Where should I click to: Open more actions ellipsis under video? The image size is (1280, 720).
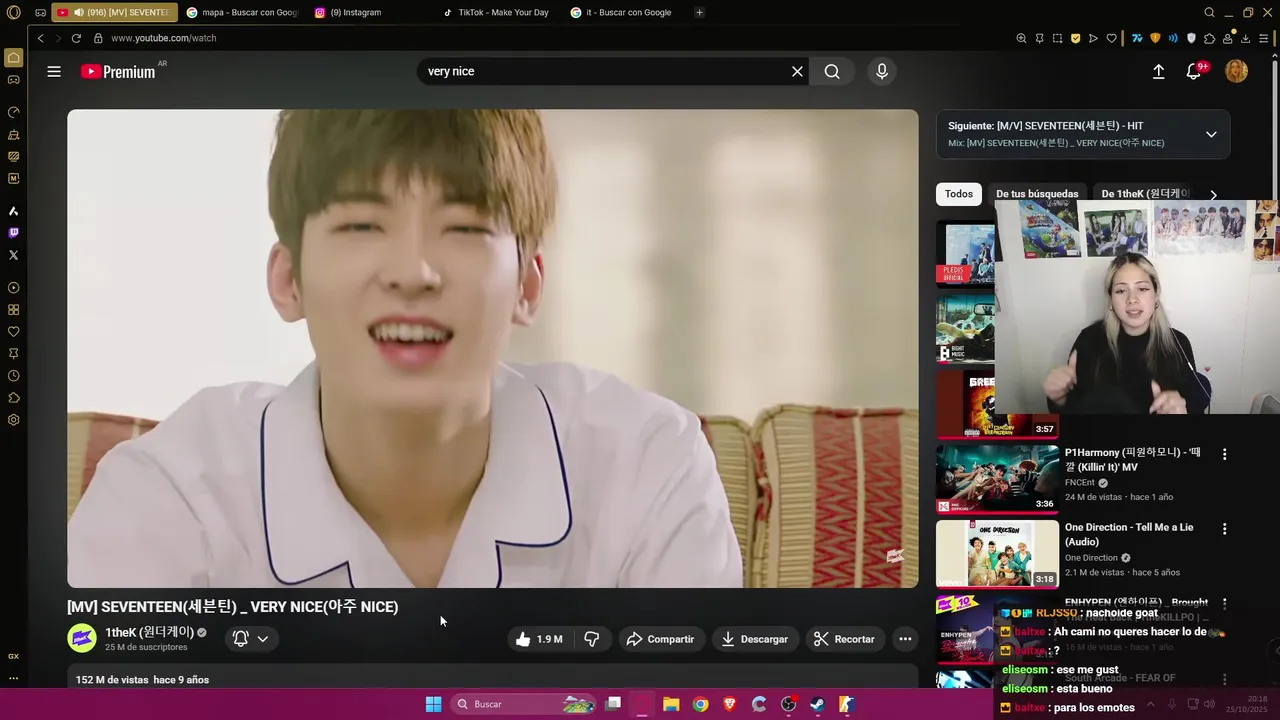pos(905,639)
